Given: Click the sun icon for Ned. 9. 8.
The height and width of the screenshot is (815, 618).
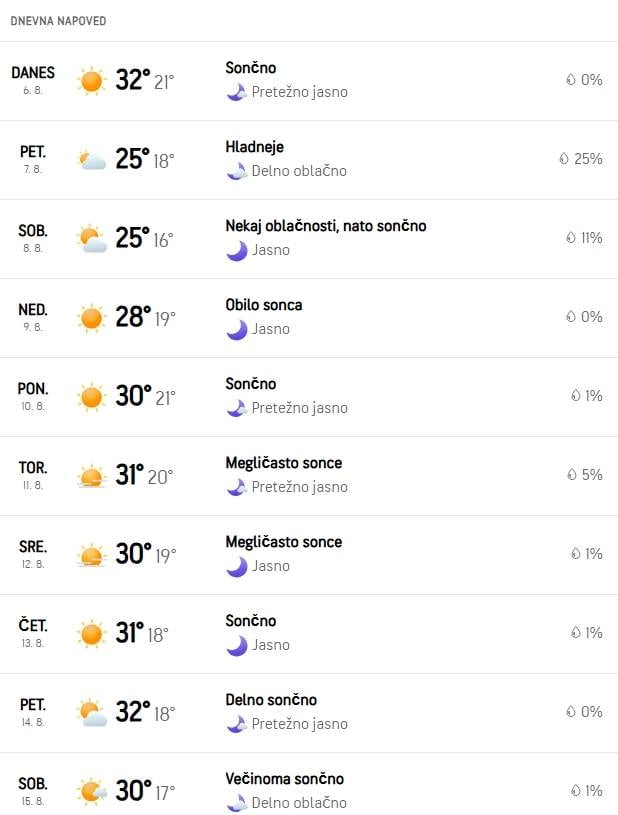Looking at the screenshot, I should [x=91, y=318].
